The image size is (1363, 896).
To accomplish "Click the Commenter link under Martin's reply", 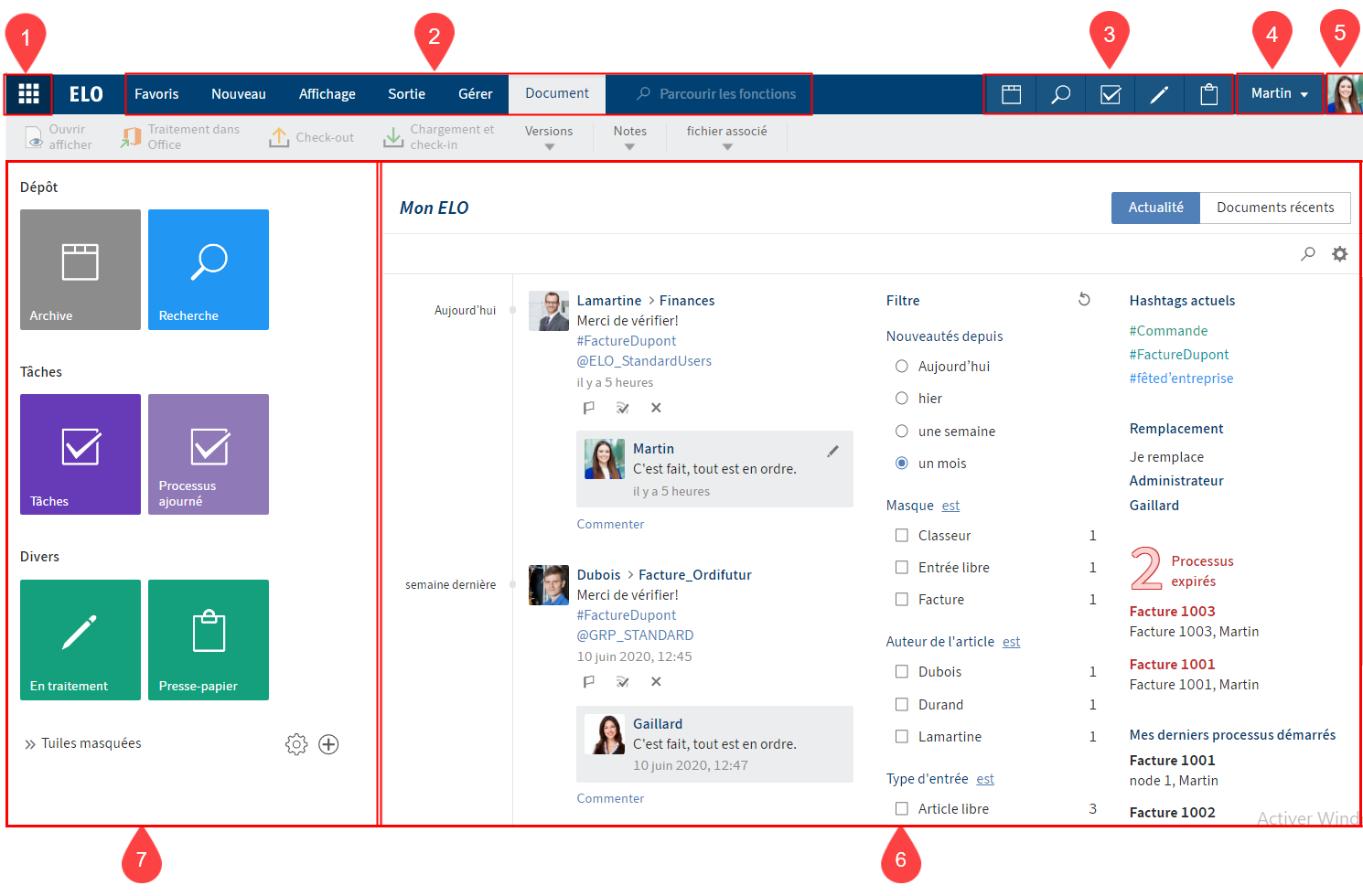I will [609, 523].
